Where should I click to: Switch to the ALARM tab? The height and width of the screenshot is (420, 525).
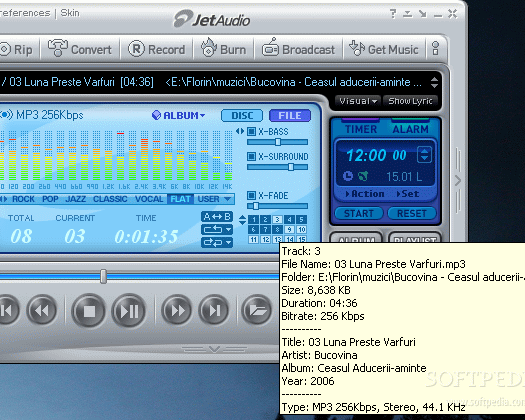point(410,129)
